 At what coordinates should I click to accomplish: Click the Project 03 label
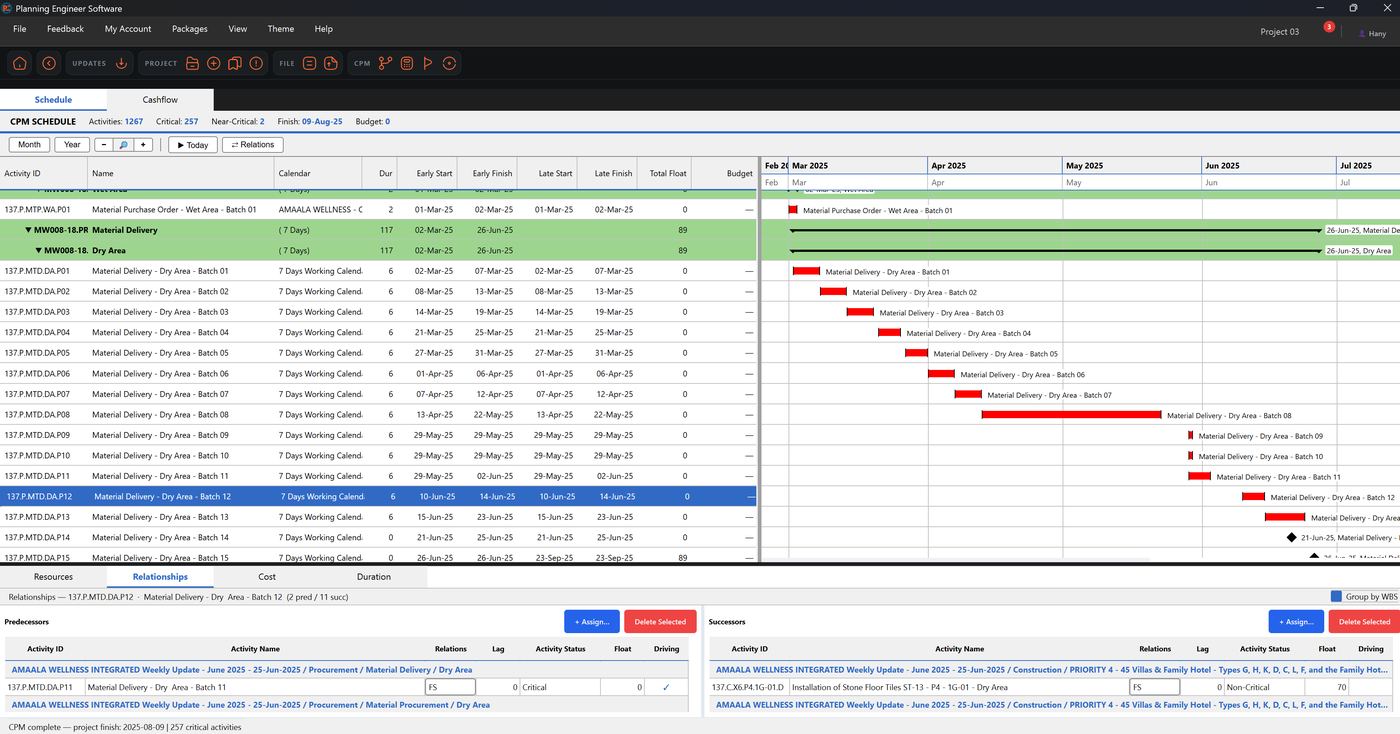(x=1279, y=32)
